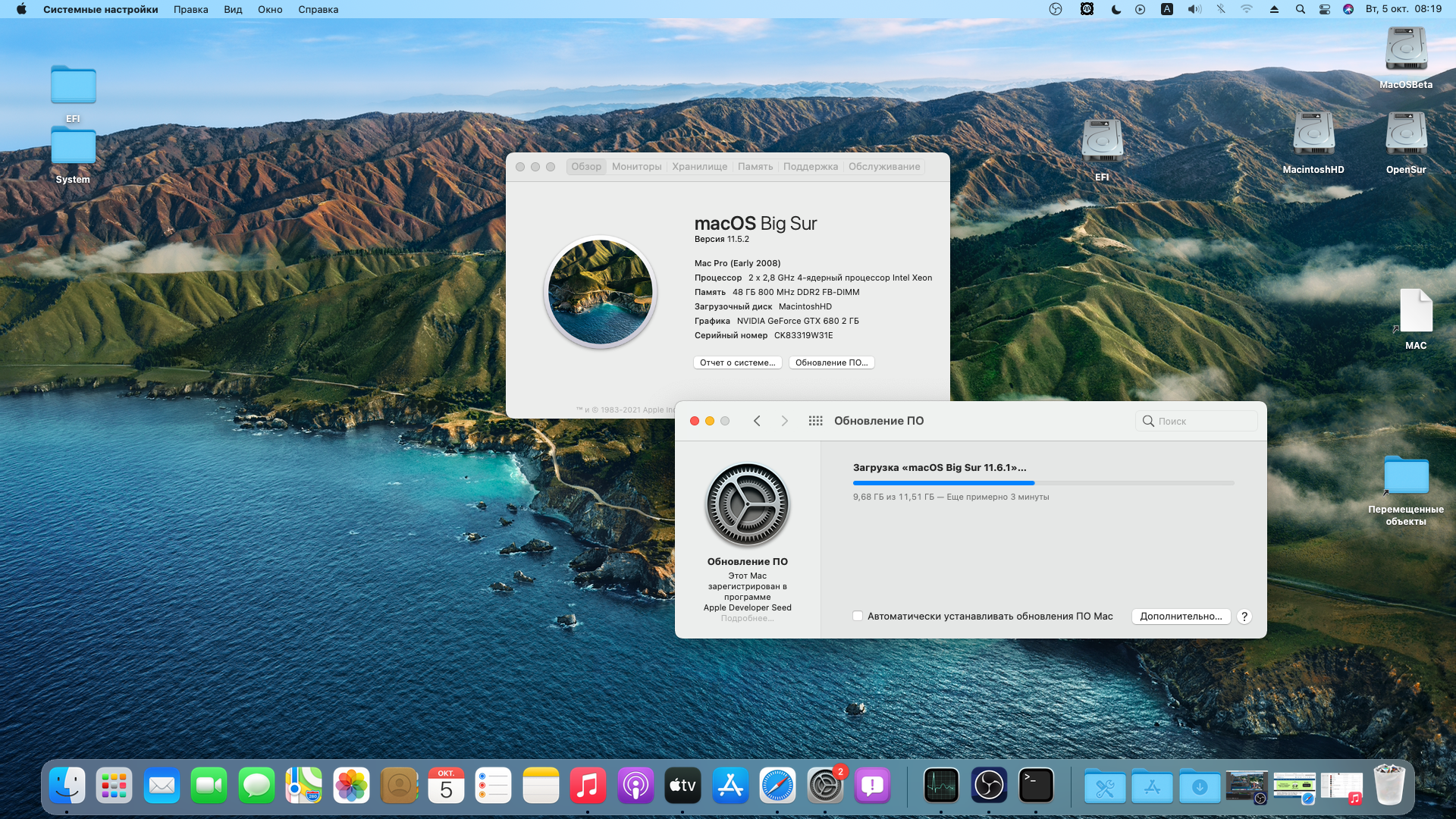Follow the Подробнее link
The image size is (1456, 819).
click(x=747, y=619)
